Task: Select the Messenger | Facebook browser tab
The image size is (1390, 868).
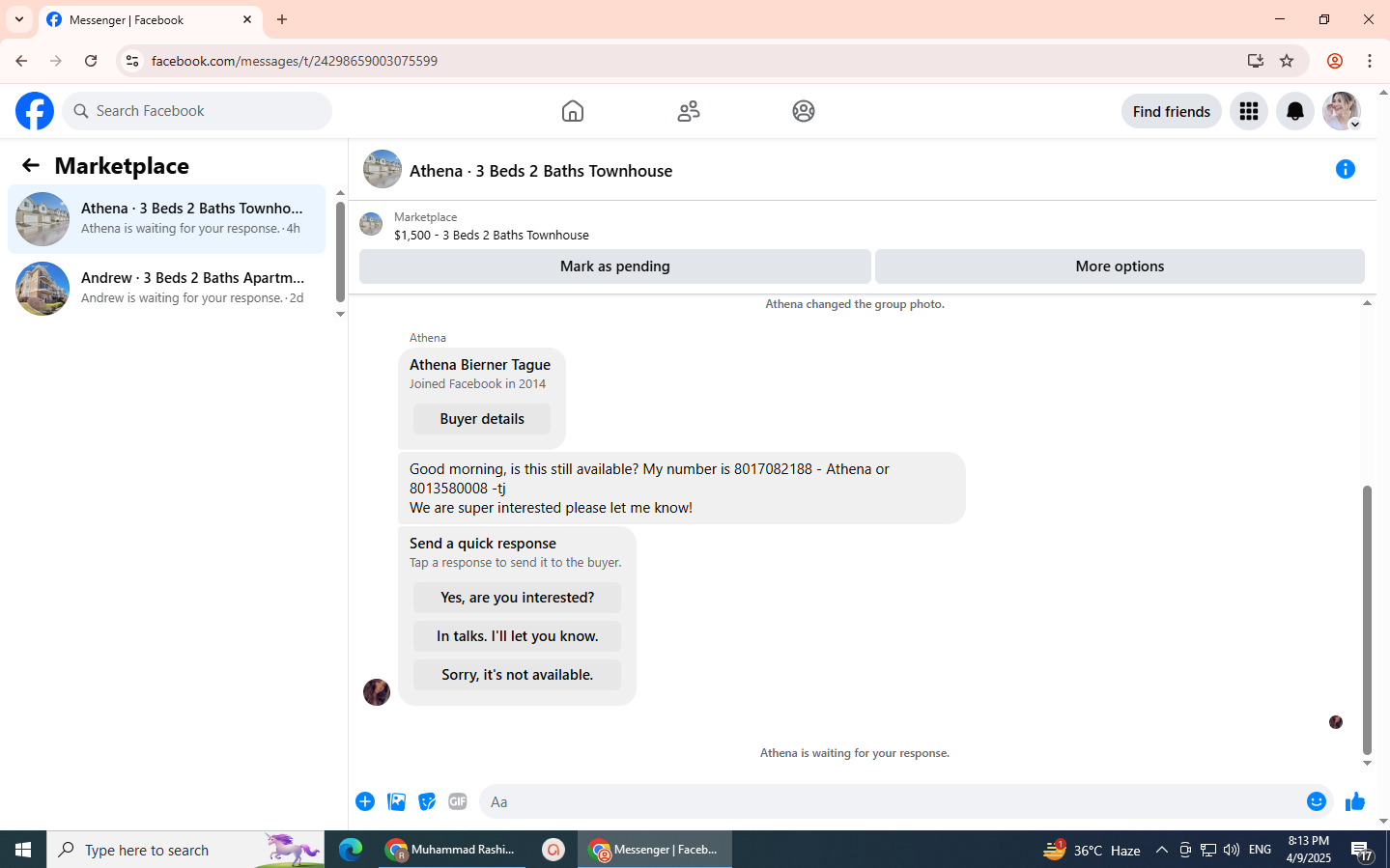Action: coord(150,19)
